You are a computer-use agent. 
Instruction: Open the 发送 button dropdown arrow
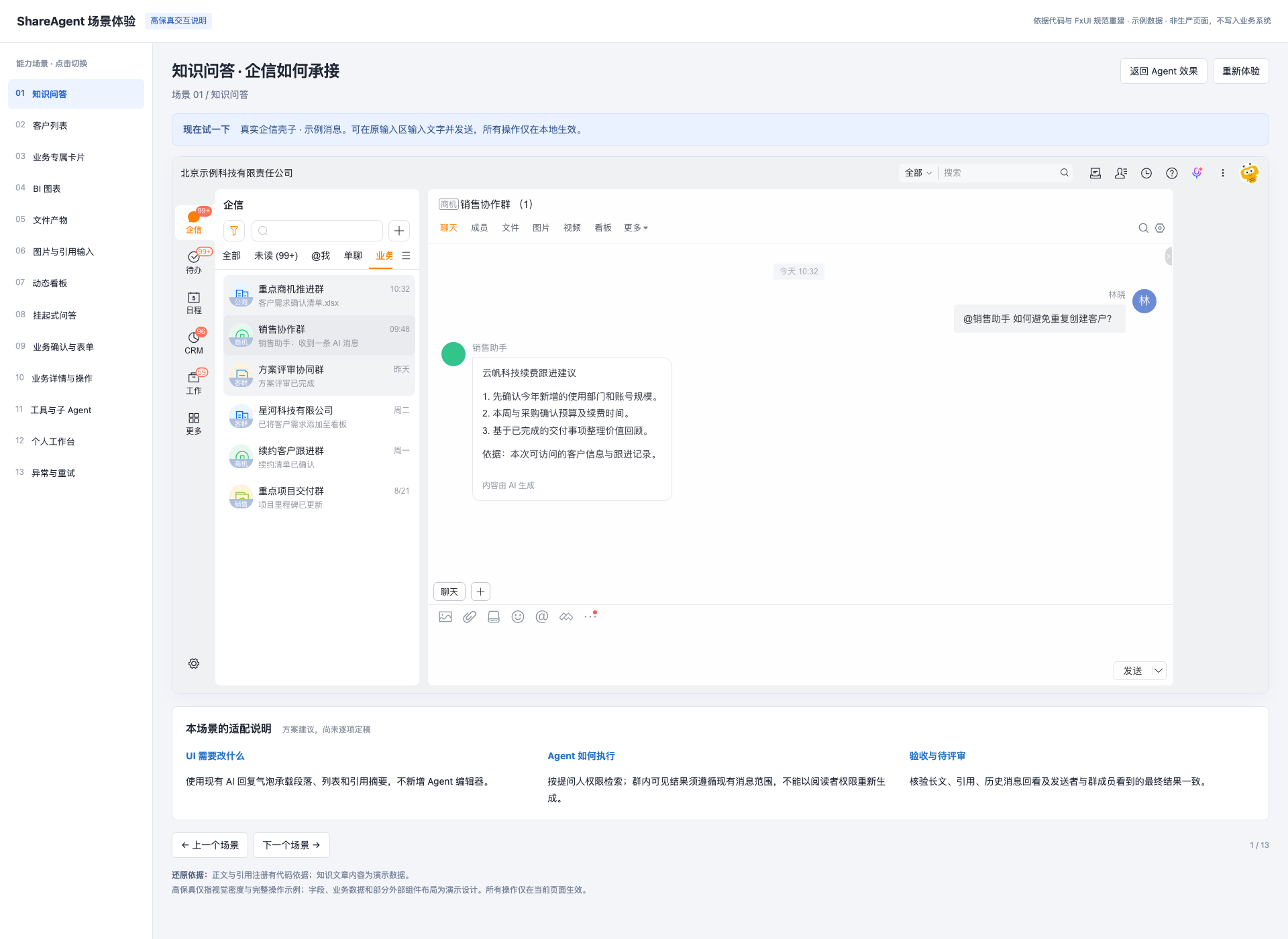tap(1159, 671)
